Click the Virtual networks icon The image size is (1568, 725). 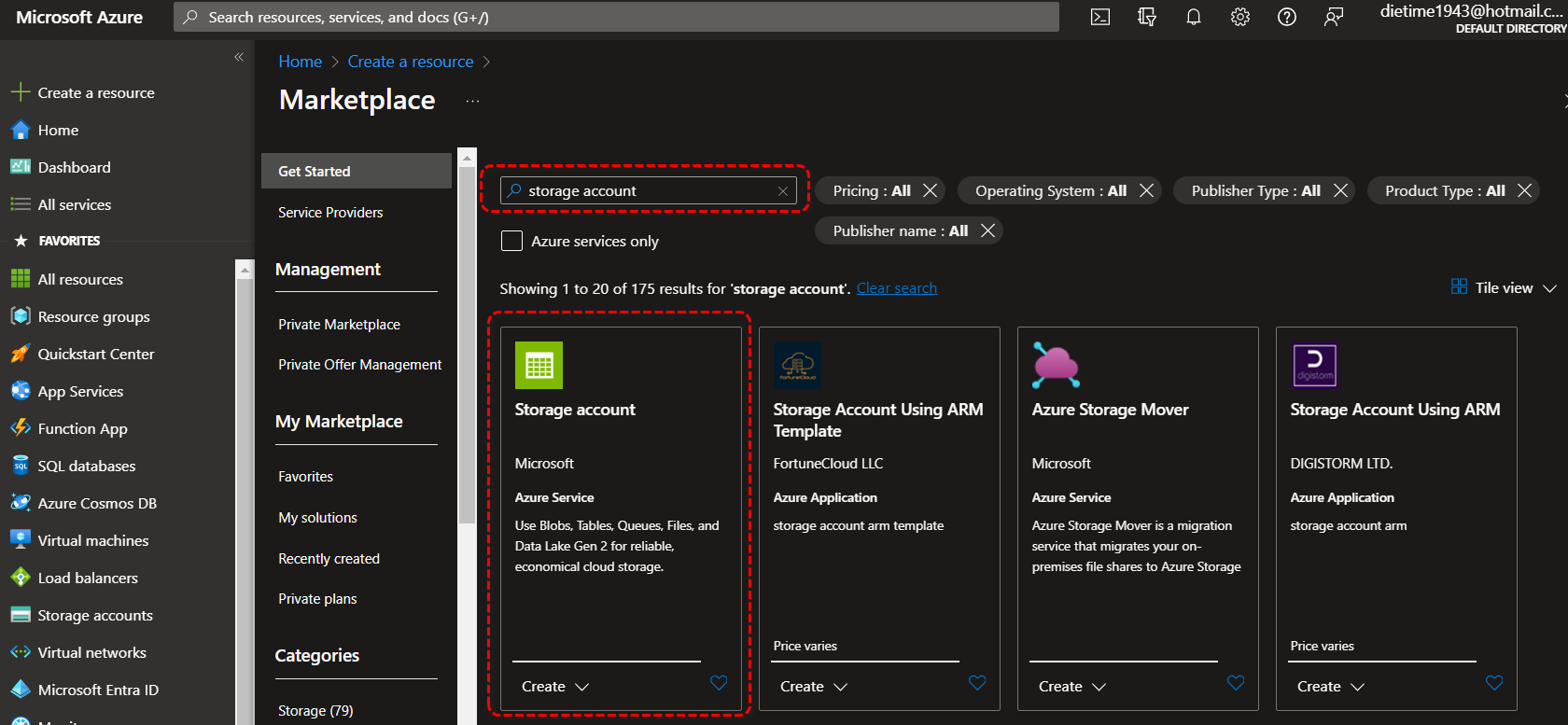pos(21,652)
